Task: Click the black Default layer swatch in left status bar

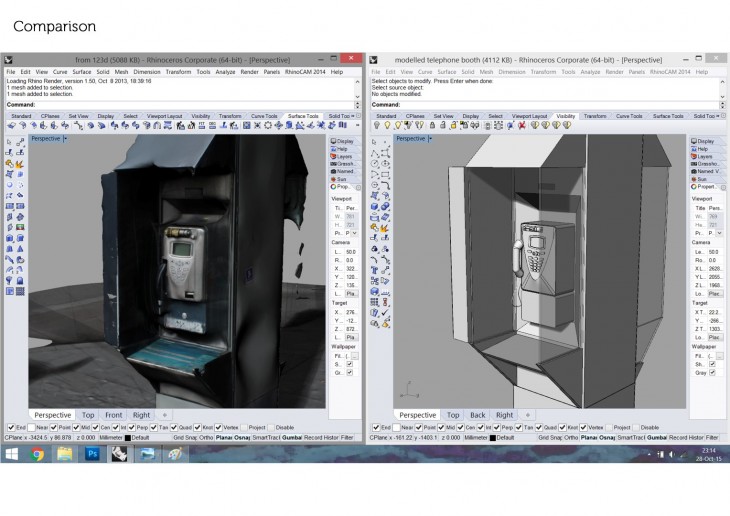Action: click(126, 437)
